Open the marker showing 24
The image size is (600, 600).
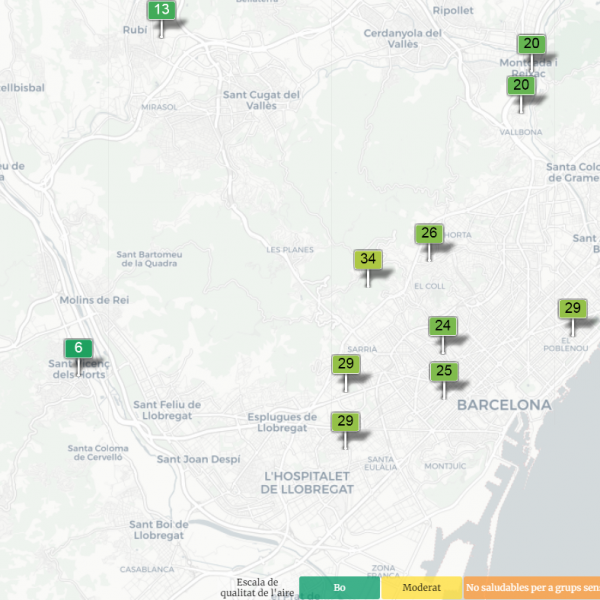click(443, 326)
